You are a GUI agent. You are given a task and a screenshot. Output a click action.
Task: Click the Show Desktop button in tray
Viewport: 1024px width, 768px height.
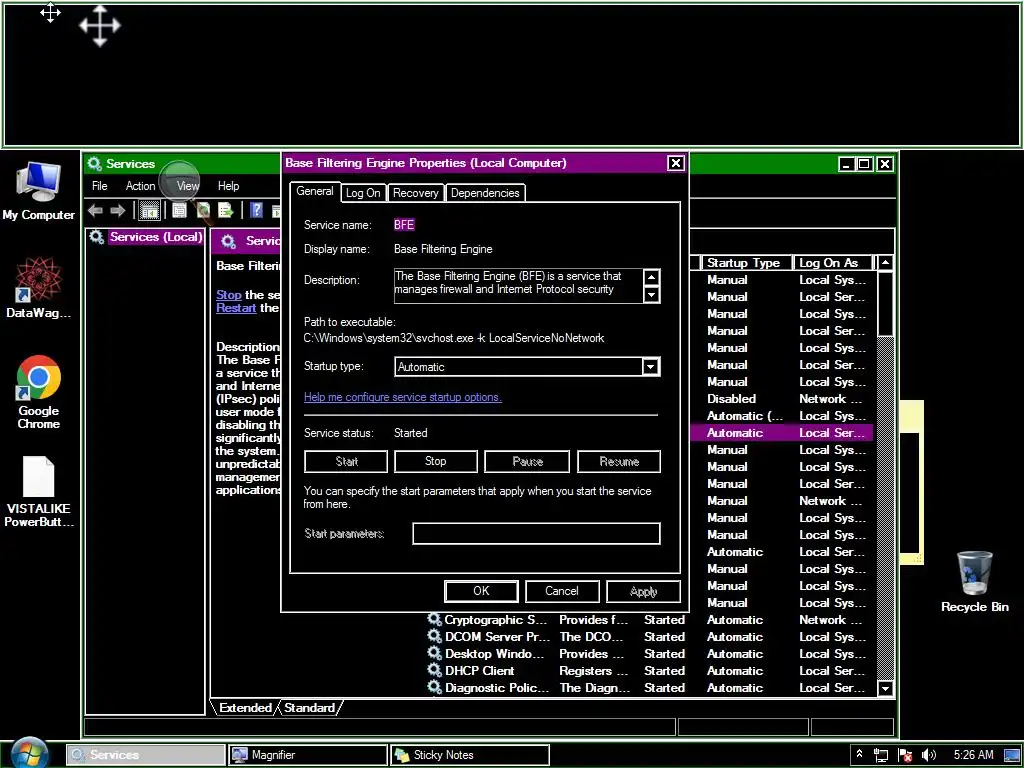1012,755
